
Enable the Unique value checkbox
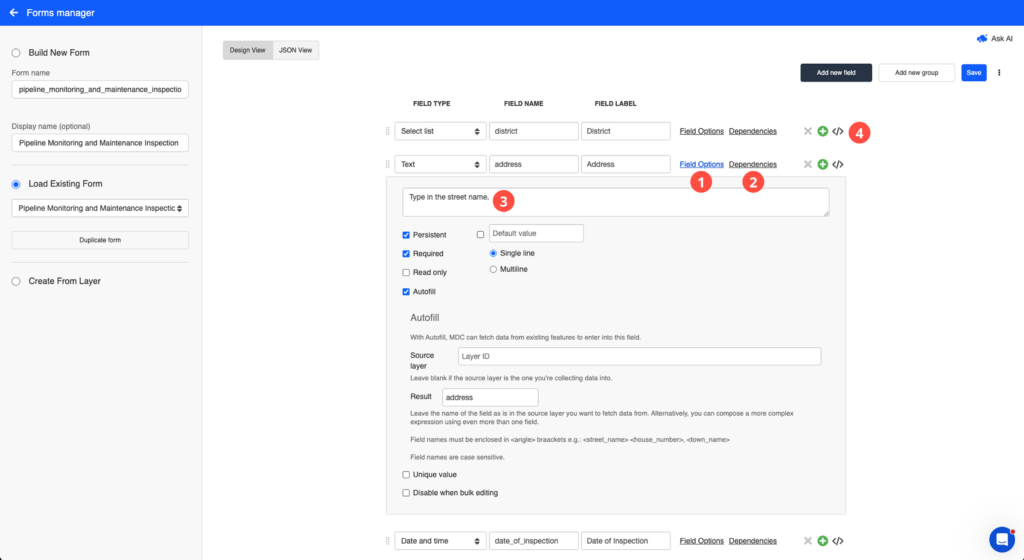click(x=406, y=475)
